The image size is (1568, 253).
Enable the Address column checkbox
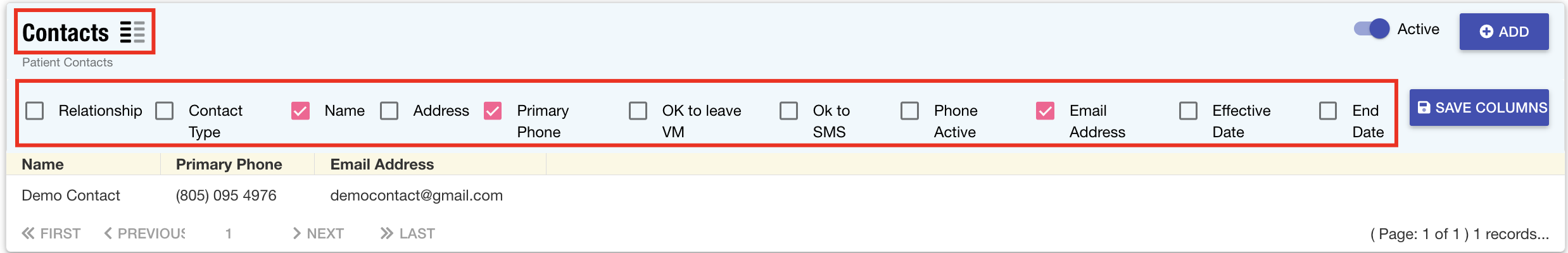[x=389, y=111]
